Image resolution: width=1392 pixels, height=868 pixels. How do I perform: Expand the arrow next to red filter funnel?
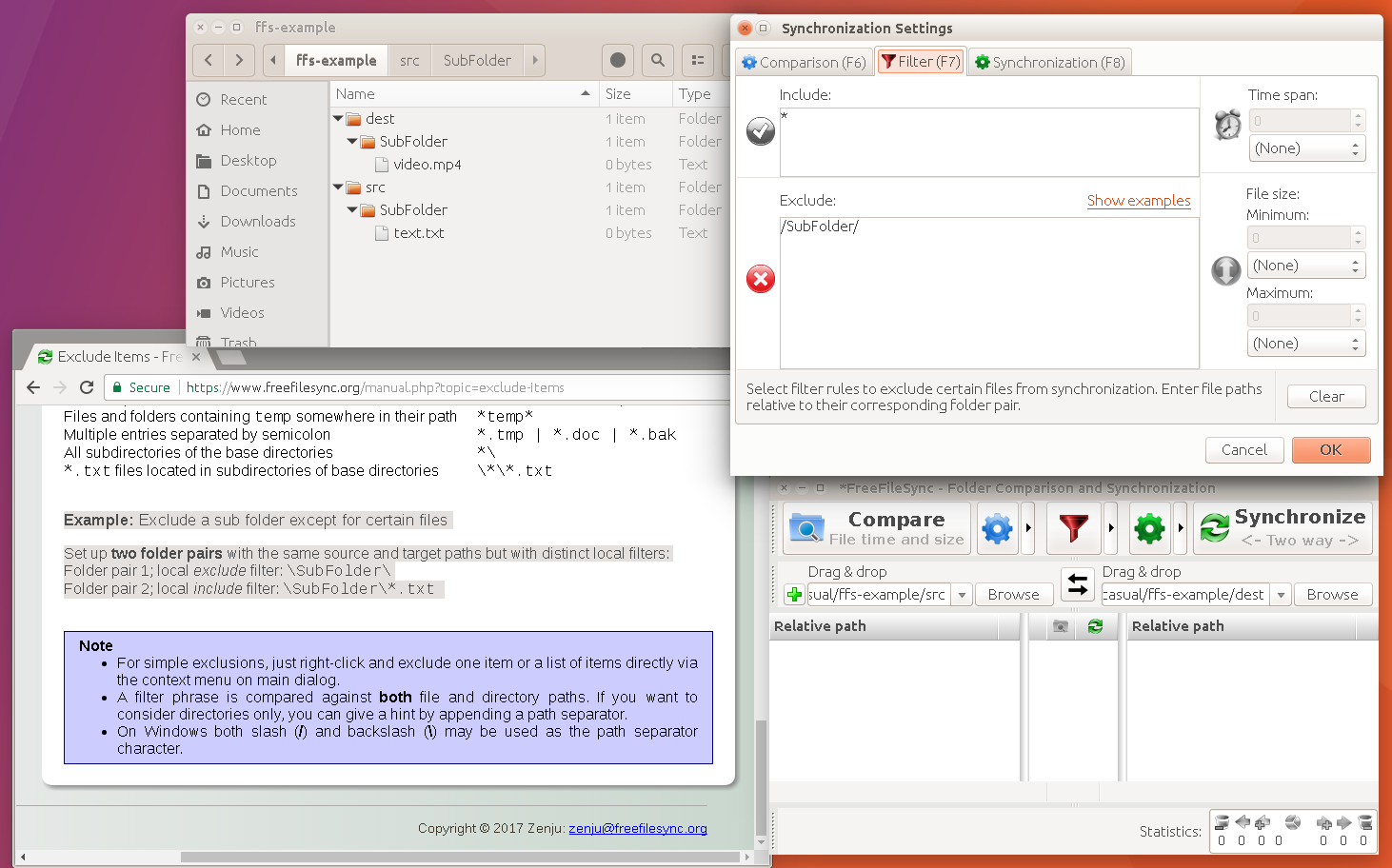point(1111,528)
